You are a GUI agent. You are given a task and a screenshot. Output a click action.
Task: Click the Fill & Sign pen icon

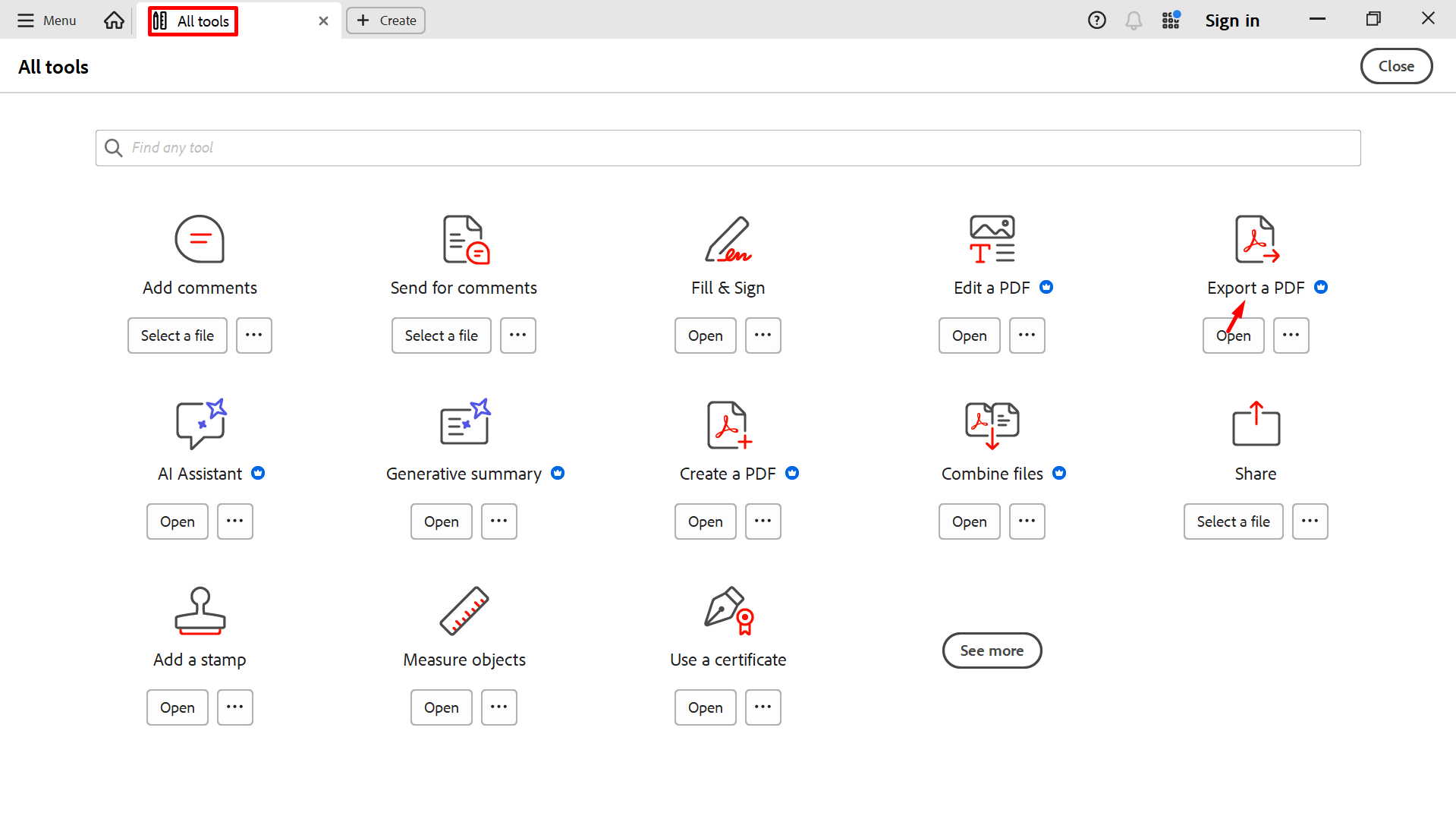point(728,239)
